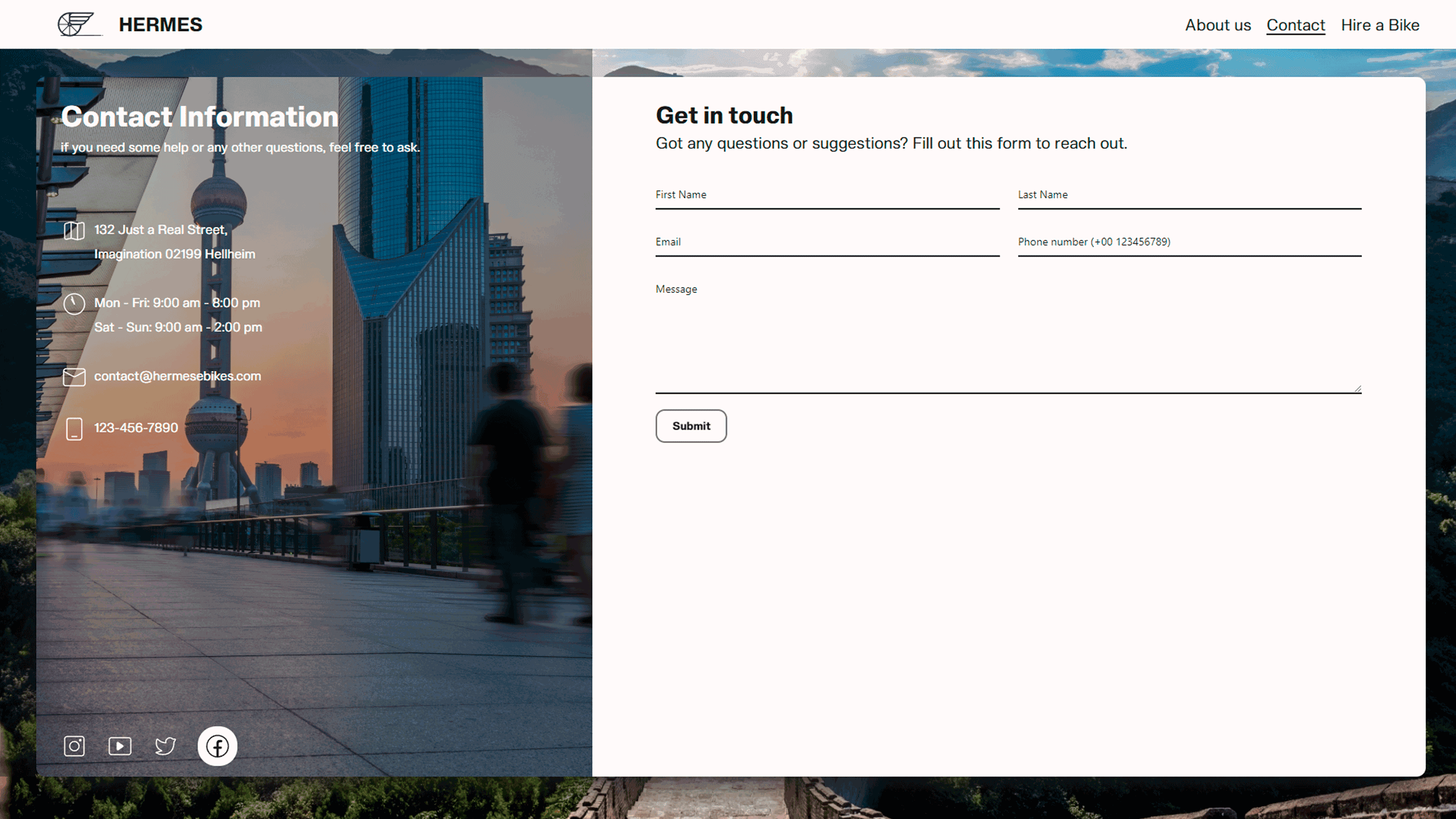Screen dimensions: 1456x819
Task: Click the Contact navigation menu item
Action: coord(1295,24)
